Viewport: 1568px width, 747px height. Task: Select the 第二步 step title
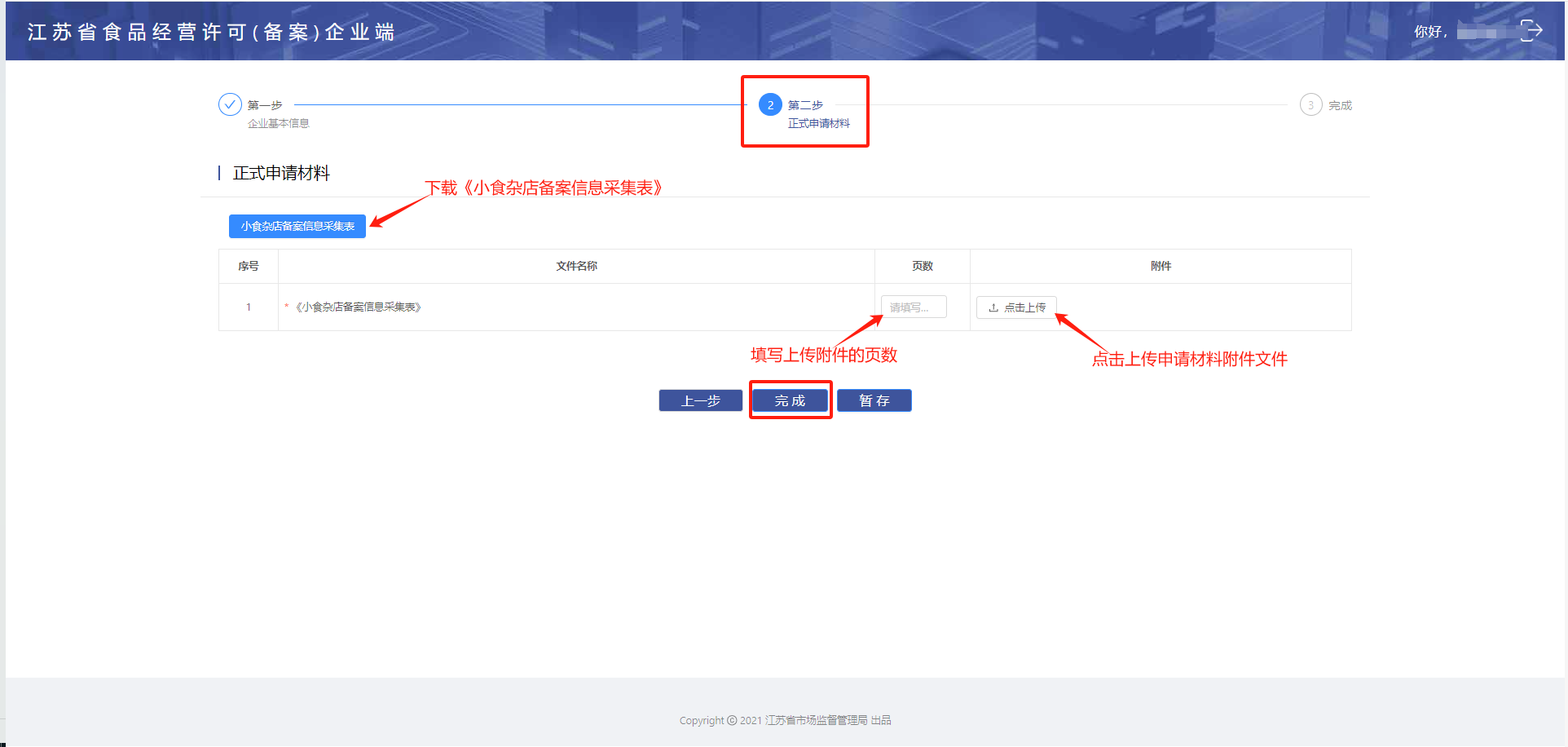(805, 105)
